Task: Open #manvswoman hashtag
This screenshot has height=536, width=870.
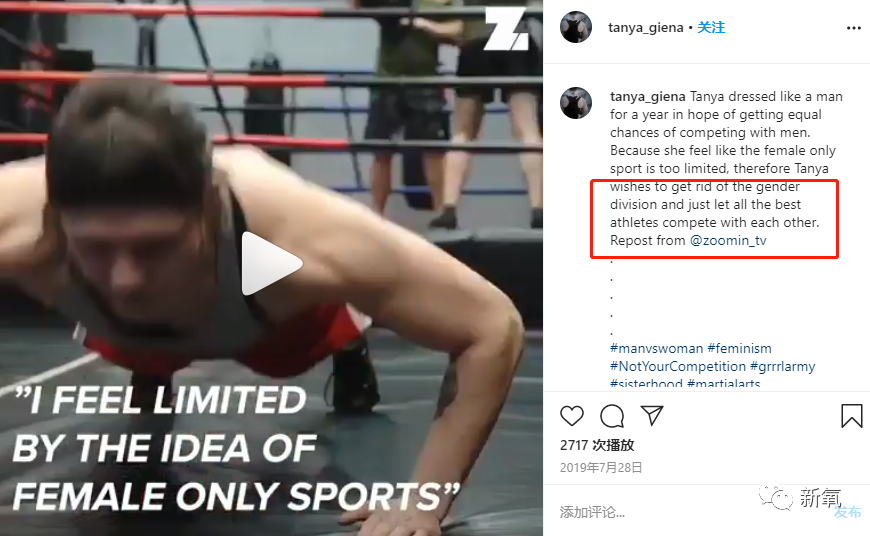Action: coord(656,348)
